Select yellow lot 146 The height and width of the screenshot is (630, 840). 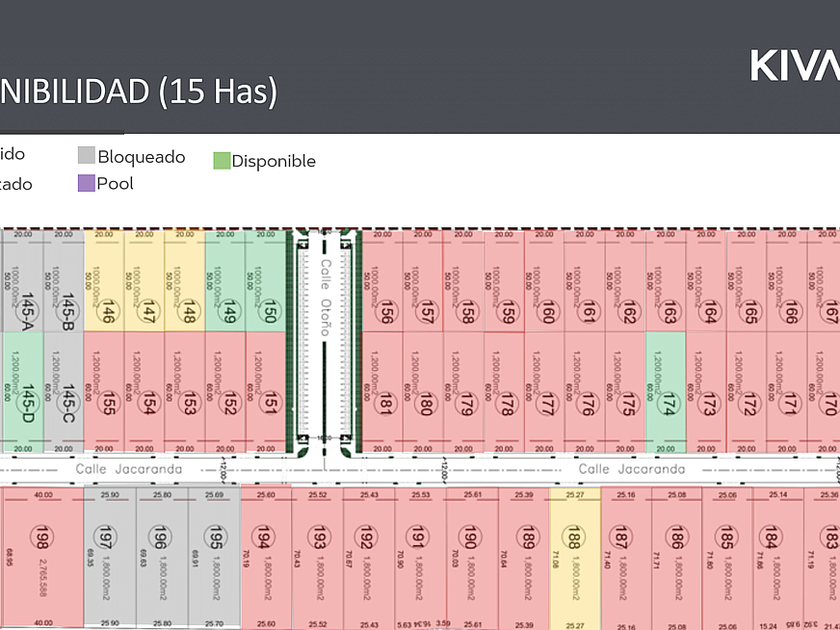click(x=104, y=281)
